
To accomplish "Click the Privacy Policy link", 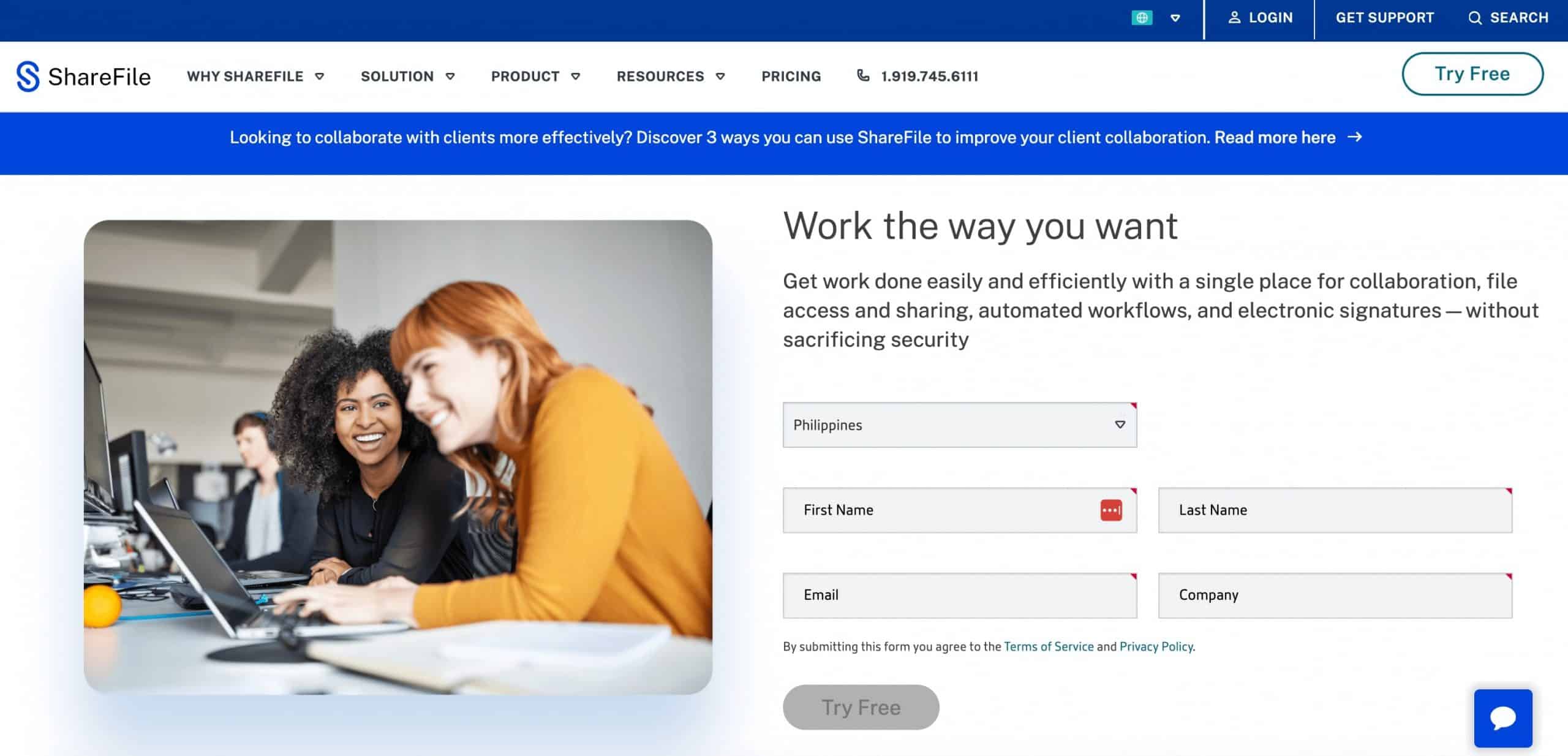I will point(1155,646).
